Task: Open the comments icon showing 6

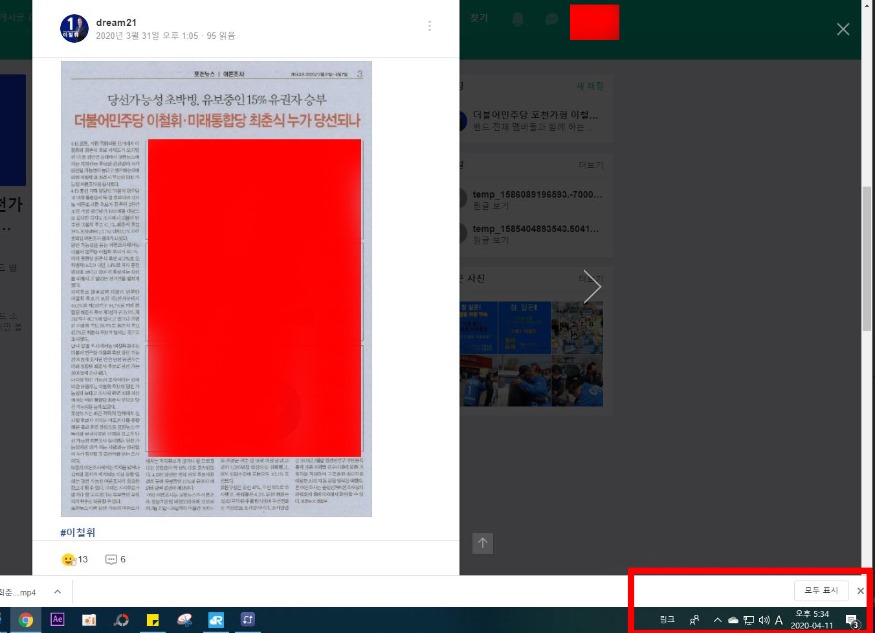Action: [110, 559]
